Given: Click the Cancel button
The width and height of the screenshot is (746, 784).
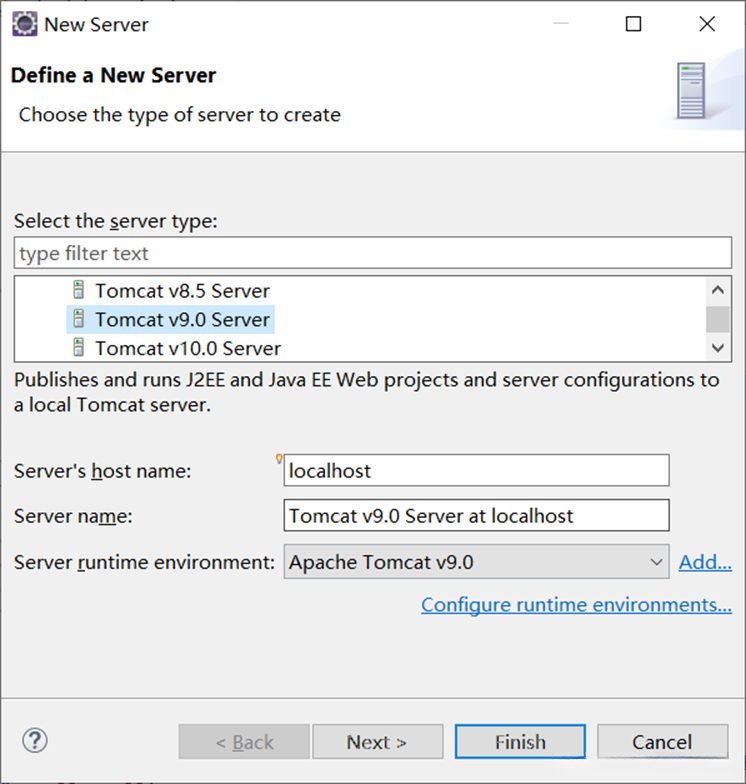Looking at the screenshot, I should point(662,742).
